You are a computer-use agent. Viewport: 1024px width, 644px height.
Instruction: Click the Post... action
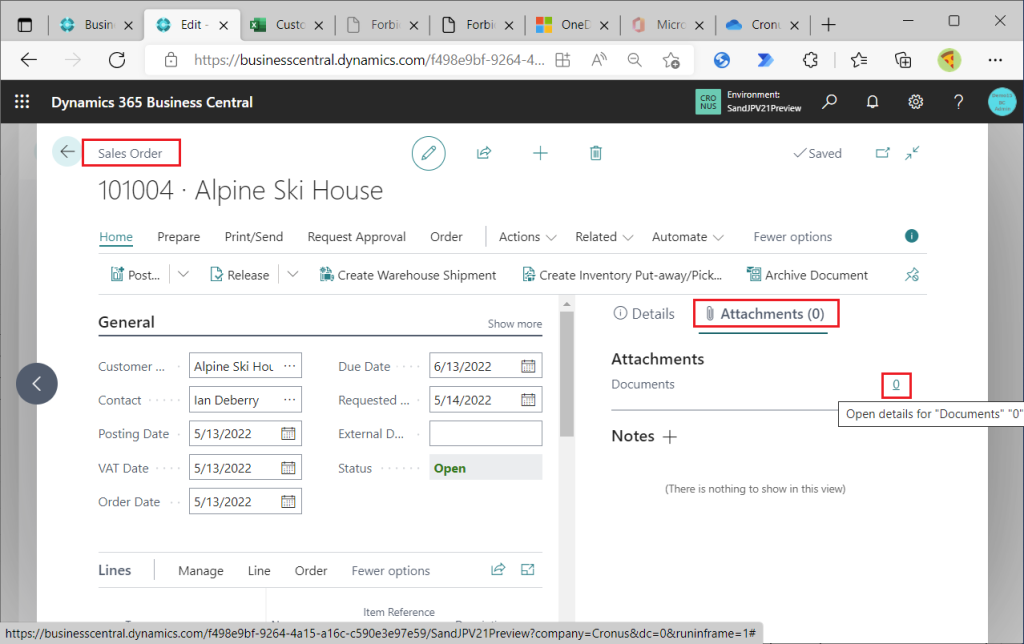tap(135, 275)
